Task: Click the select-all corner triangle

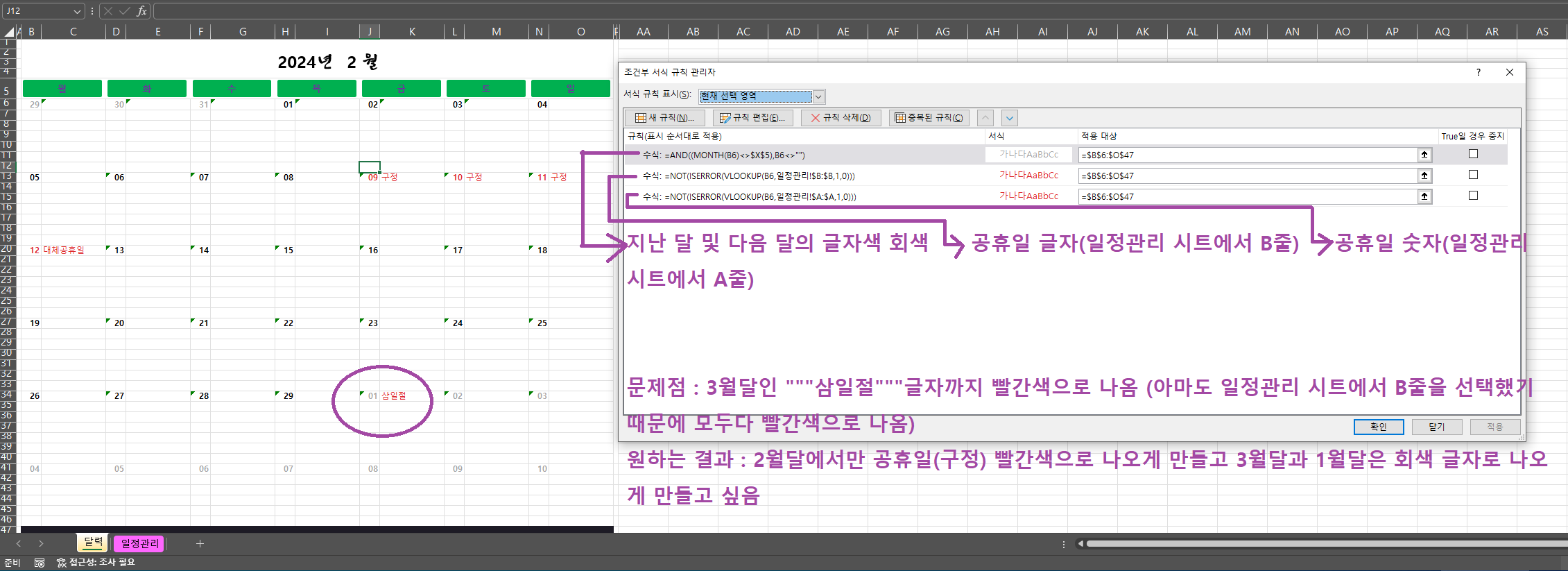Action: click(x=9, y=32)
